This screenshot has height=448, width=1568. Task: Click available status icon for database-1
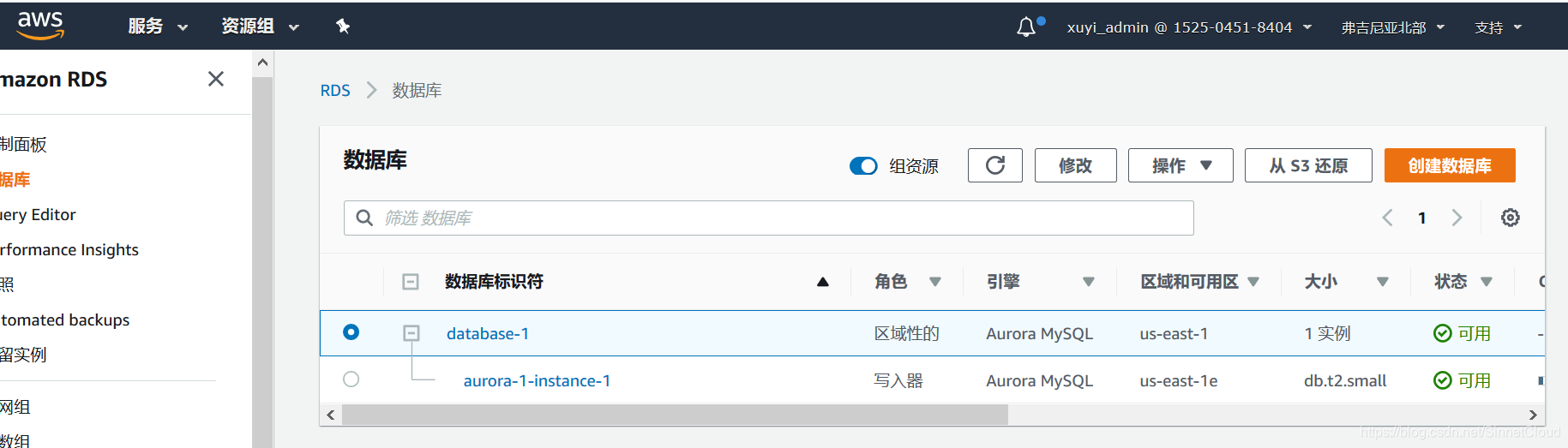pos(1443,333)
